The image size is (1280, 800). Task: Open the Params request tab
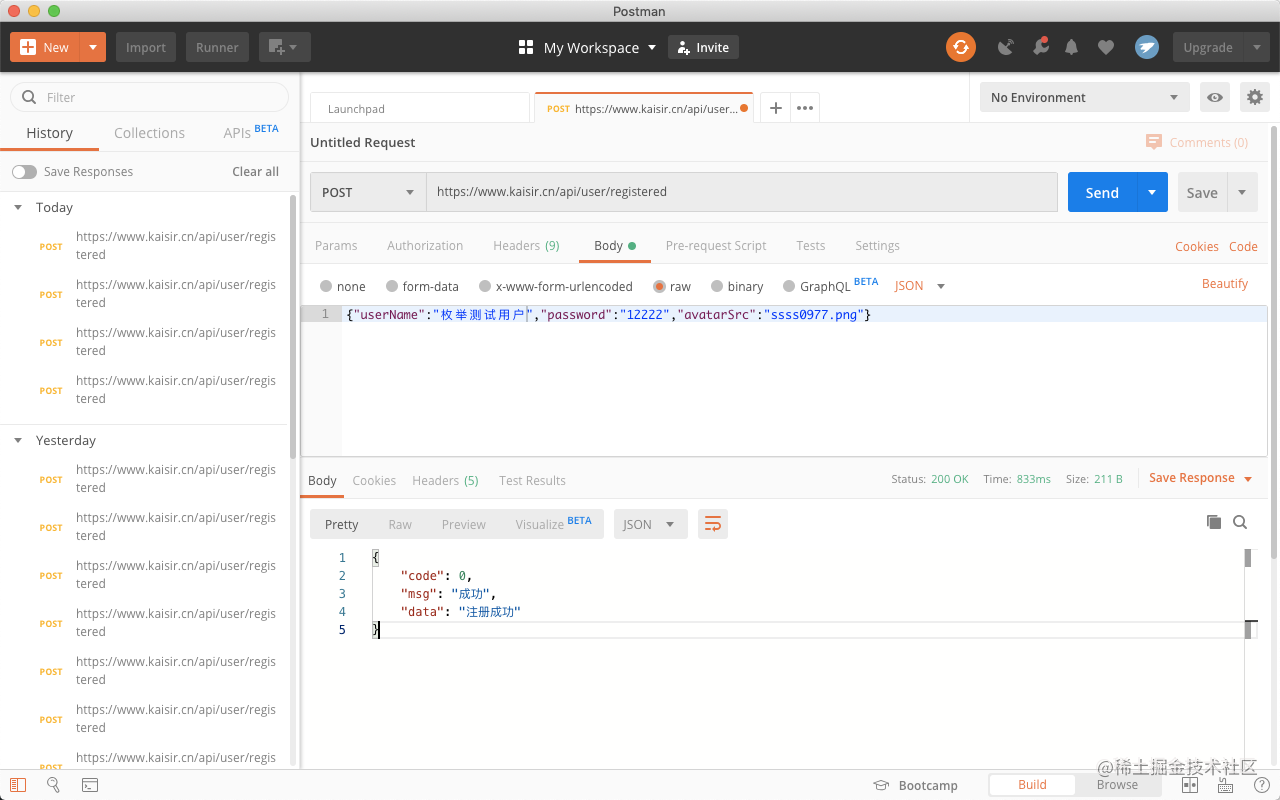pyautogui.click(x=336, y=245)
